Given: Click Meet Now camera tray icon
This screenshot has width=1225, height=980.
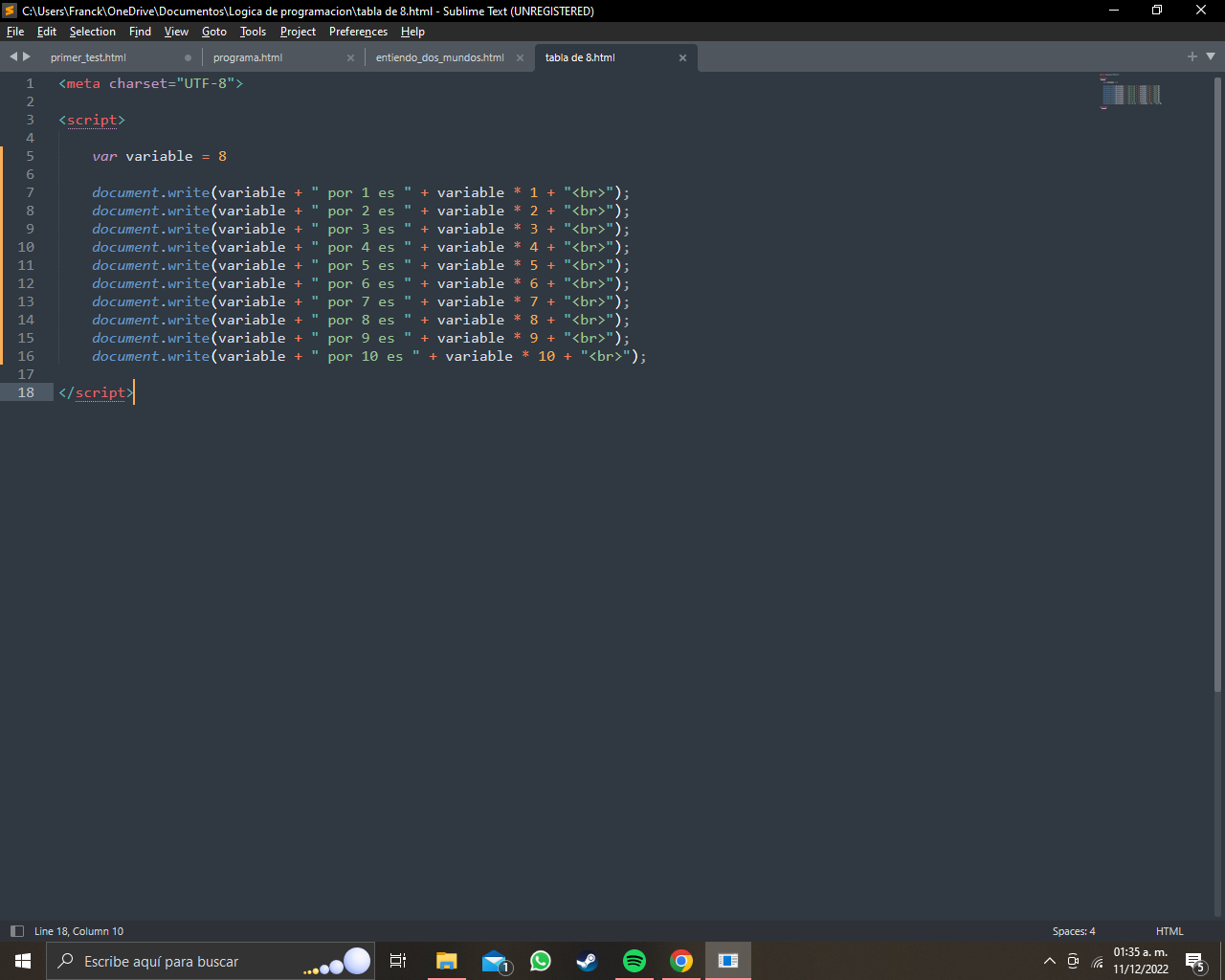Looking at the screenshot, I should click(1073, 961).
